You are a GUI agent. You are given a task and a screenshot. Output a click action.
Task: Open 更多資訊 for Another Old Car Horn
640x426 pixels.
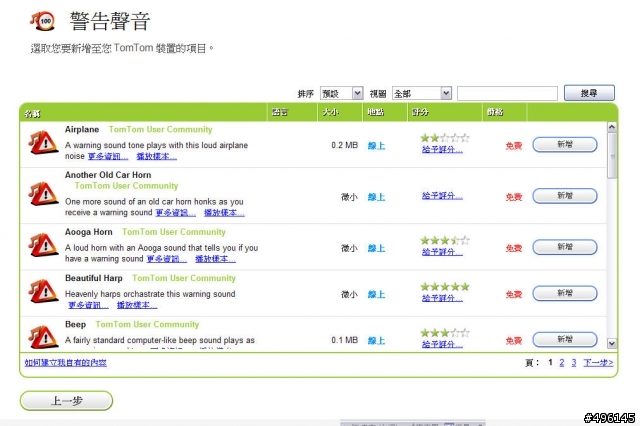[x=176, y=213]
